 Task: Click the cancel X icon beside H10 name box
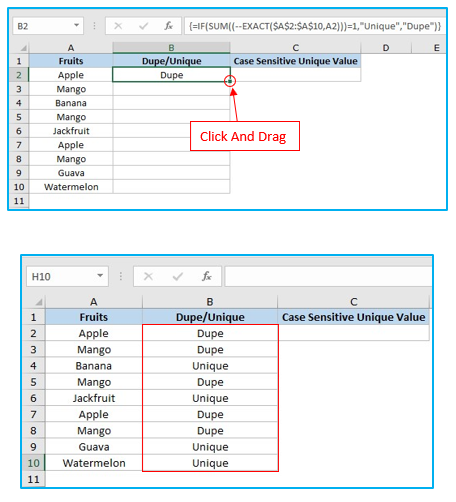[148, 276]
